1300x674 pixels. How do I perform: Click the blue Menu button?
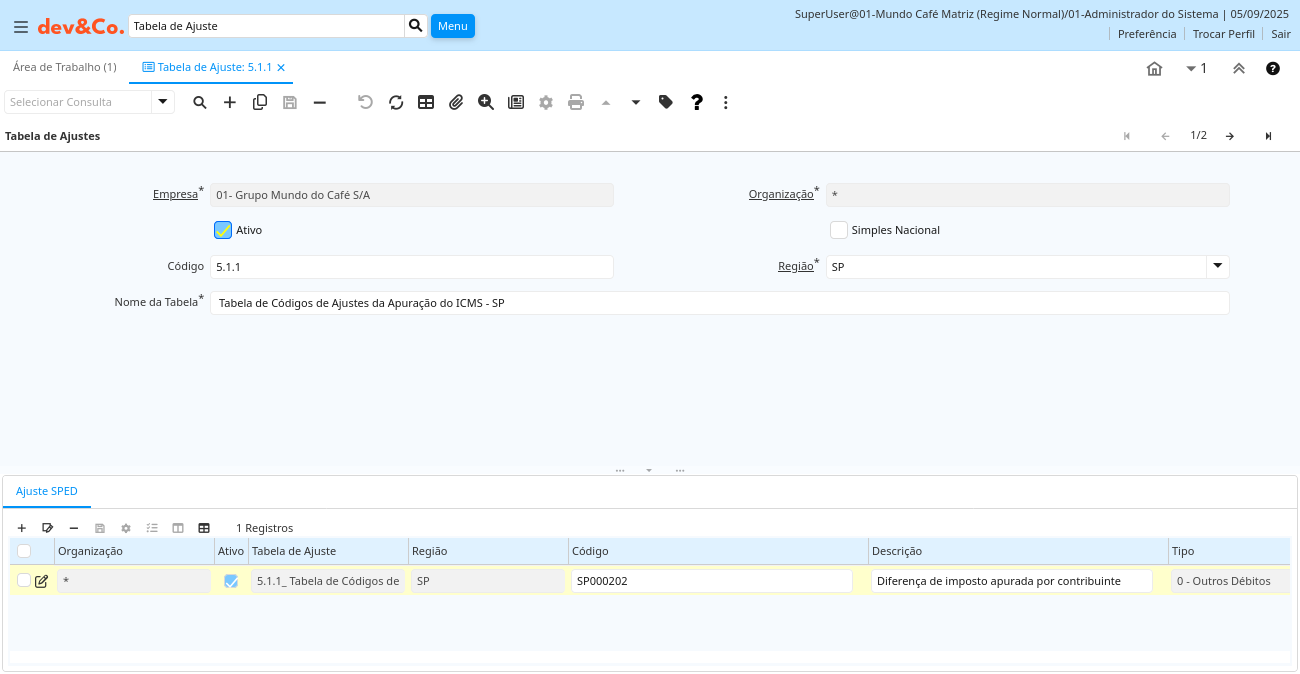pyautogui.click(x=452, y=26)
